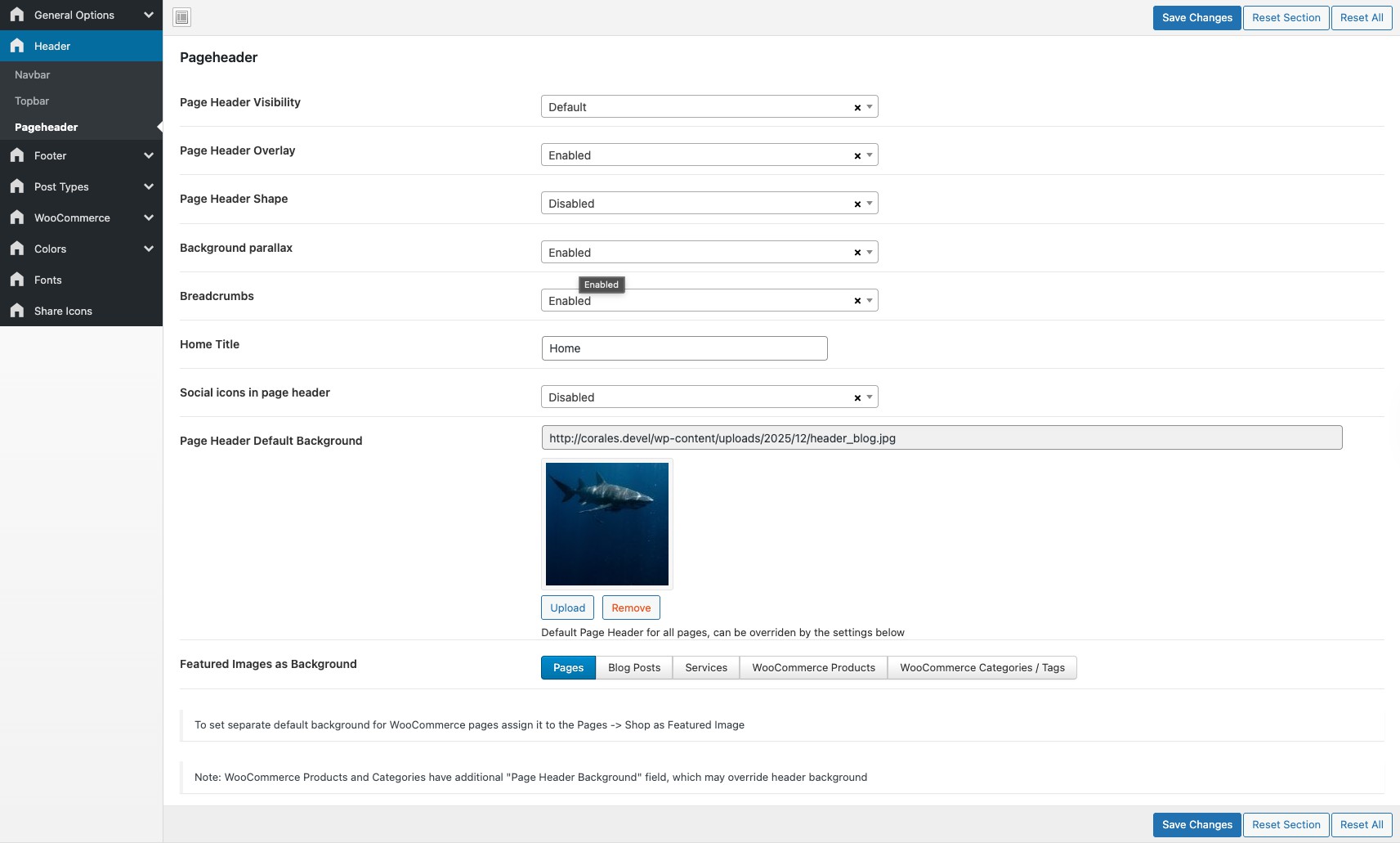Click into the Home Title text field
This screenshot has width=1400, height=843.
coord(684,348)
